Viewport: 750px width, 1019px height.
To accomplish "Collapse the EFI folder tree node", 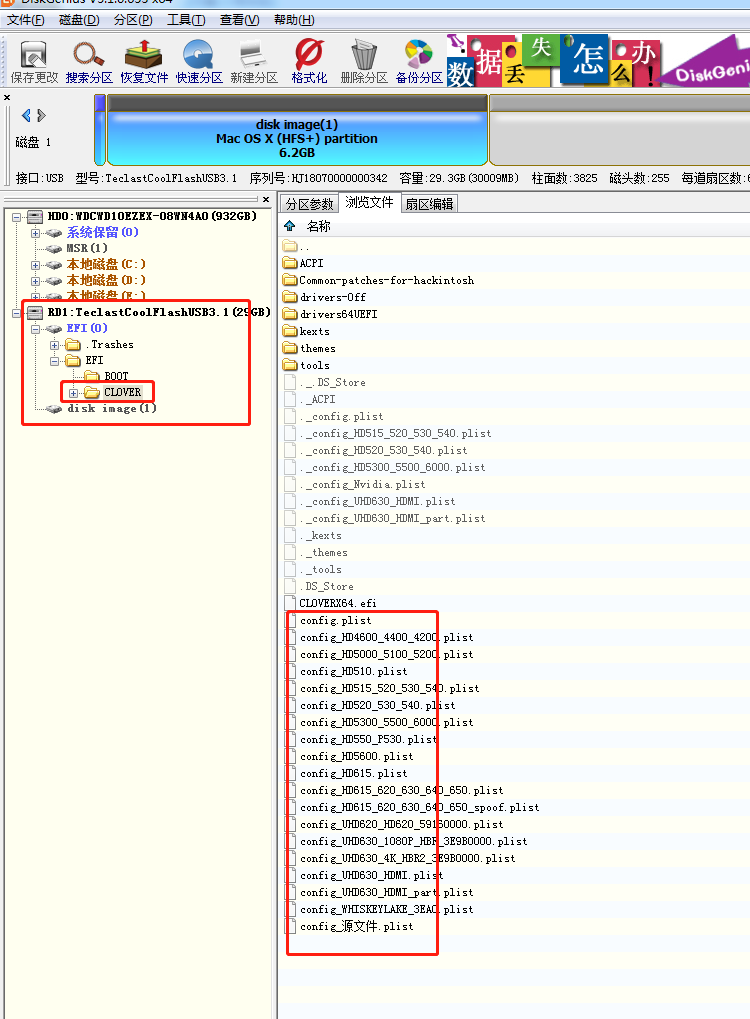I will click(55, 361).
